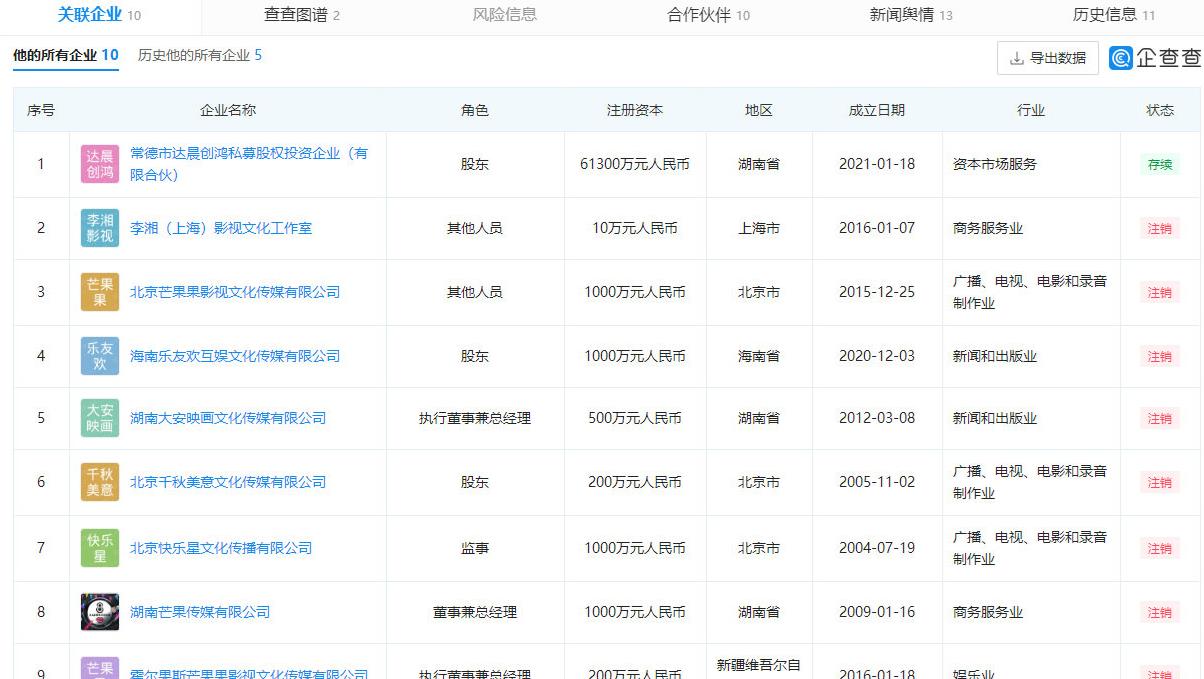Click the 2004-07-19 date cell
Screen dimensions: 1204x679
pos(877,548)
